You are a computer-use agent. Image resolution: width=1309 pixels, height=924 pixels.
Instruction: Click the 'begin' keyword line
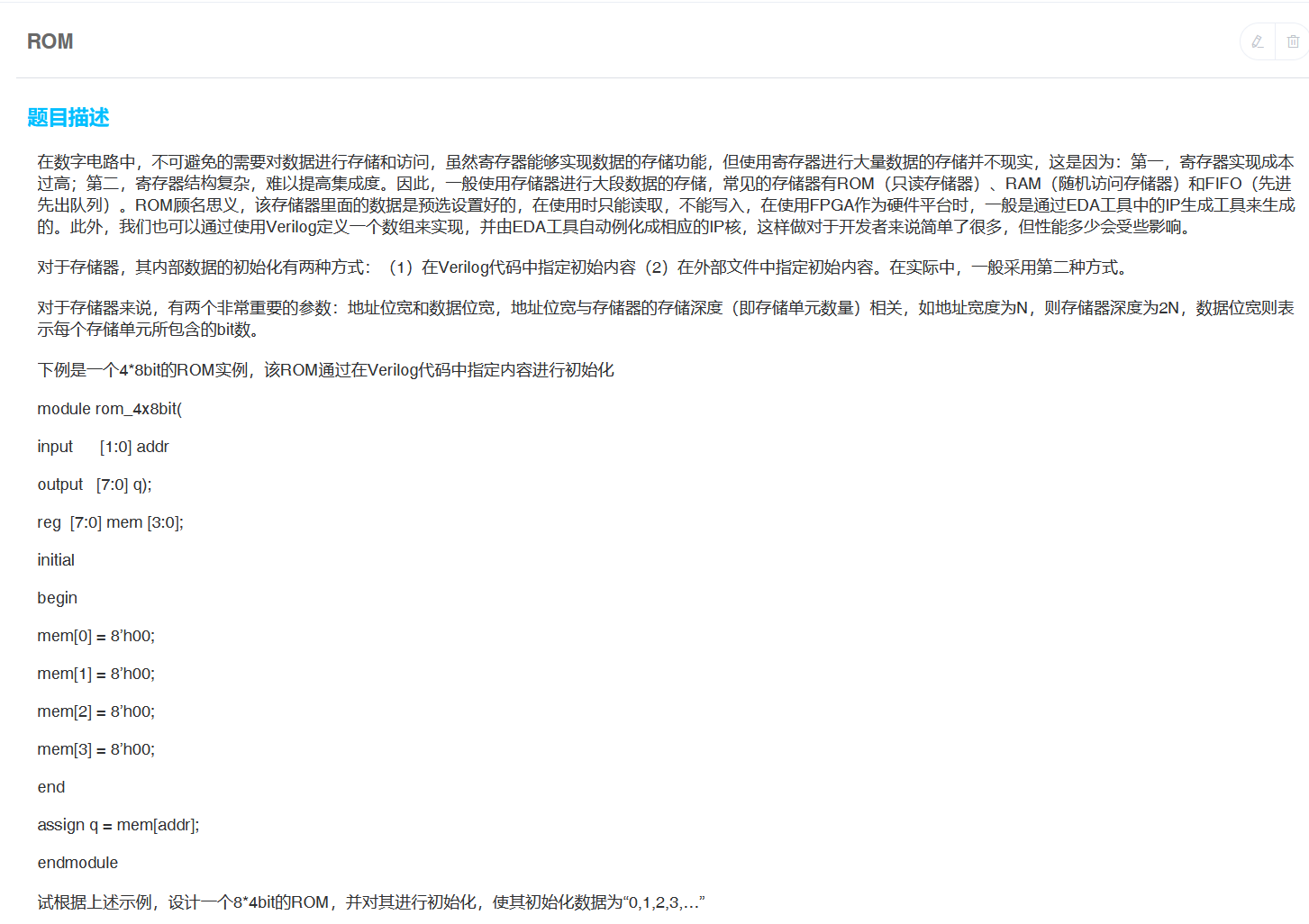tap(57, 598)
